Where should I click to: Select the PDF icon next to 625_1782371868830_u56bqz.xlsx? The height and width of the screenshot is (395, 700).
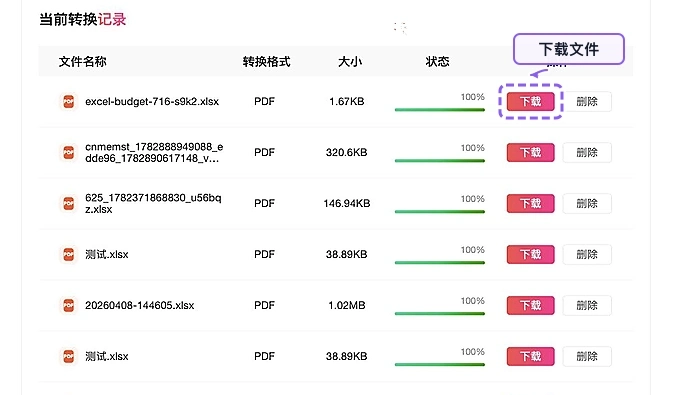(x=68, y=203)
